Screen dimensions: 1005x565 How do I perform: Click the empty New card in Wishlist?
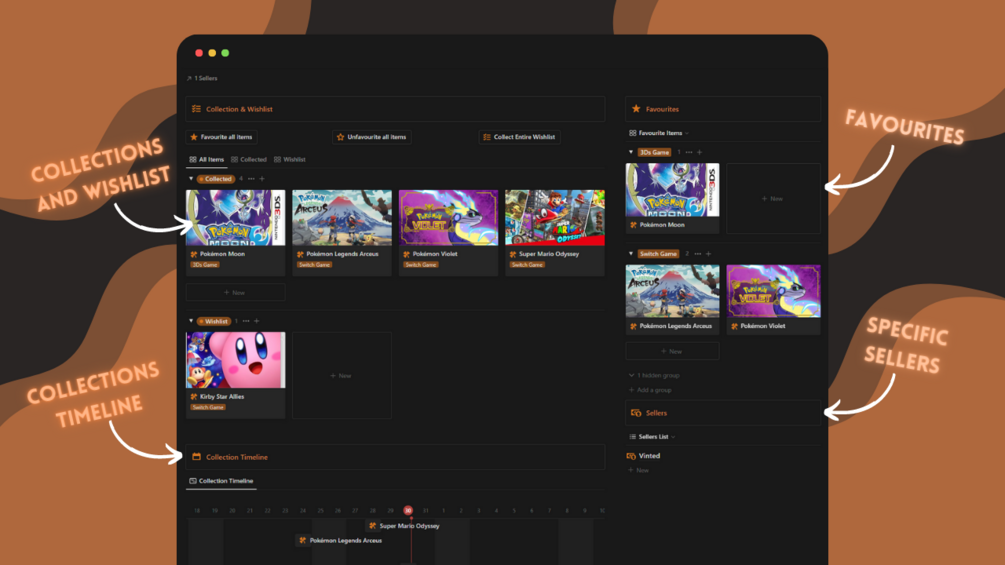[342, 375]
